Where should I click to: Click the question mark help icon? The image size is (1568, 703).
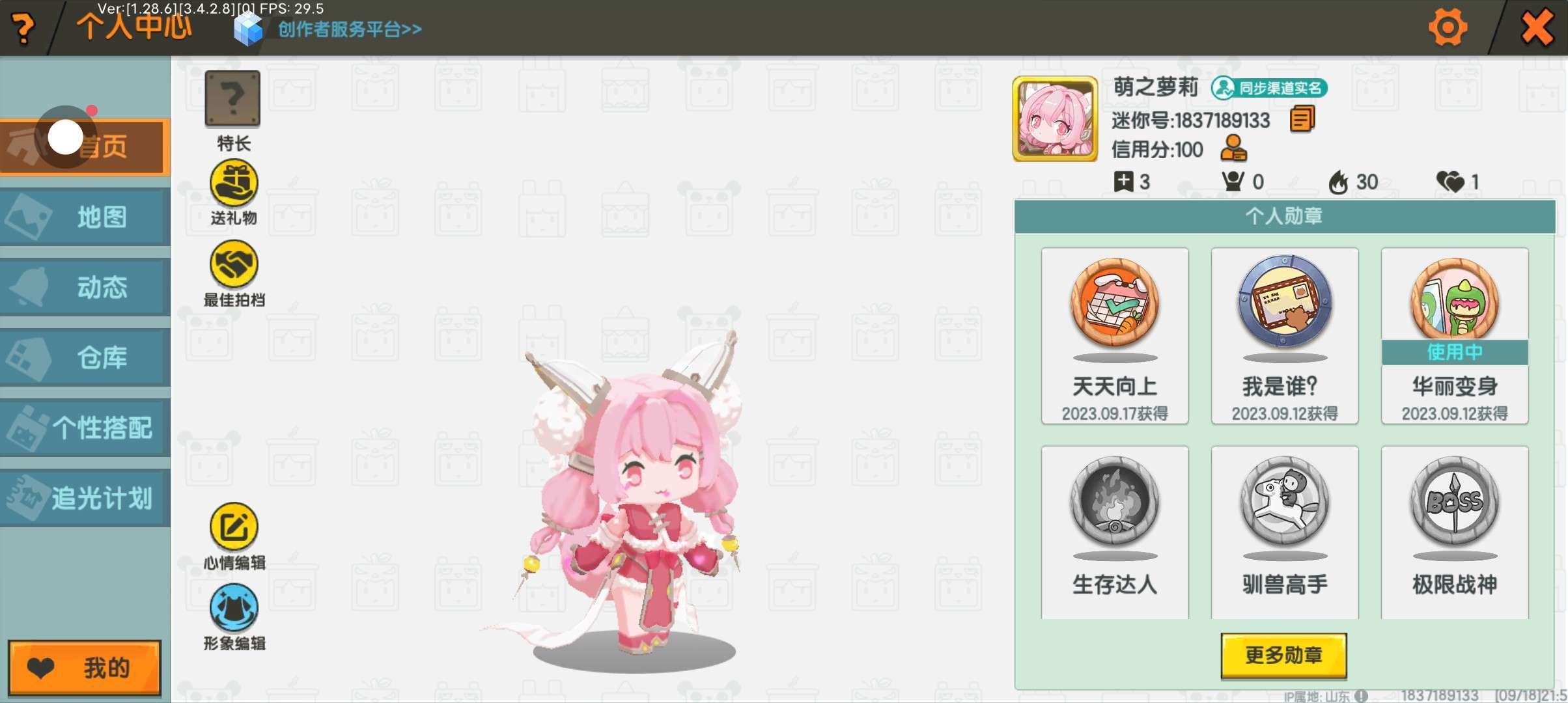23,29
